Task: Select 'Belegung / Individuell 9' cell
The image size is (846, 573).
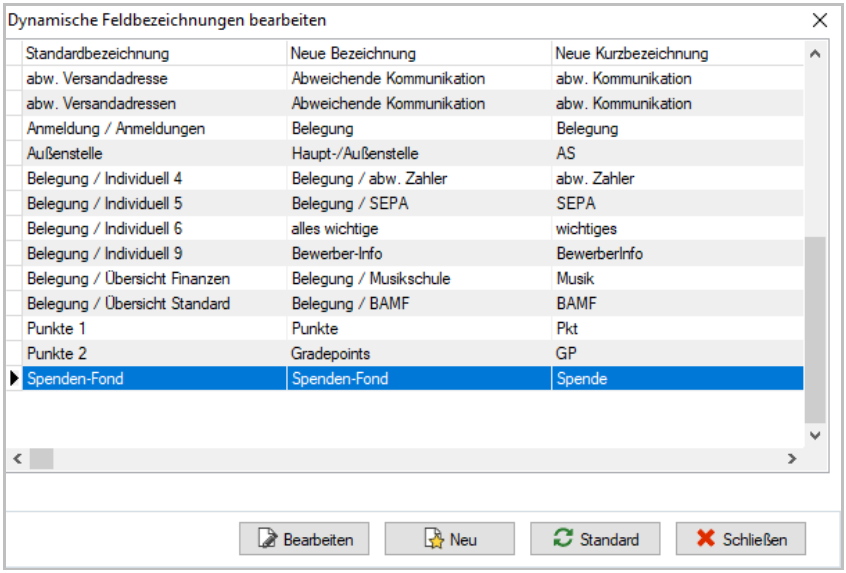Action: [x=154, y=253]
